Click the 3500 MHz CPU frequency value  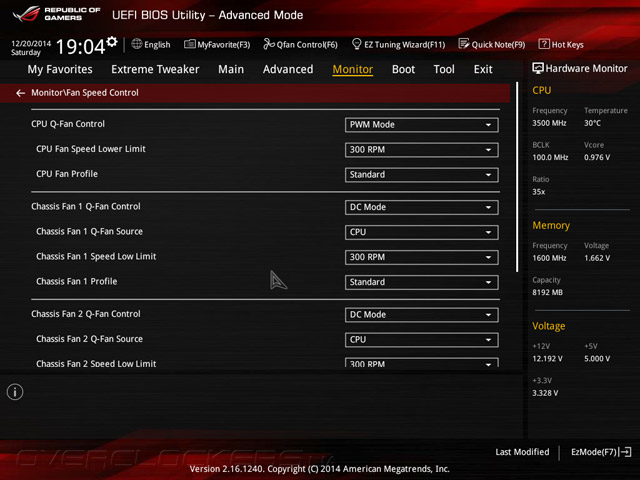[x=549, y=123]
